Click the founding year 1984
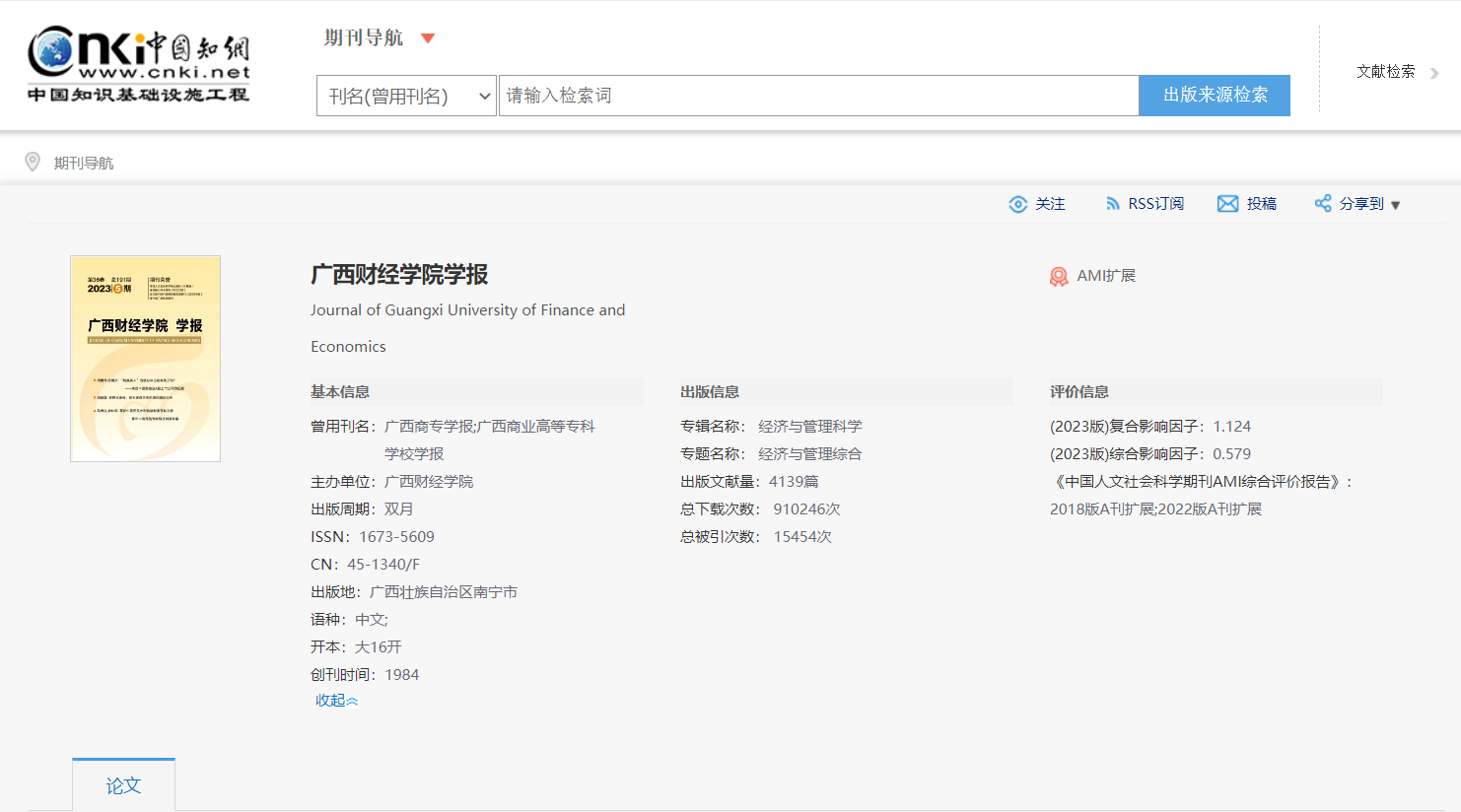 pos(402,675)
